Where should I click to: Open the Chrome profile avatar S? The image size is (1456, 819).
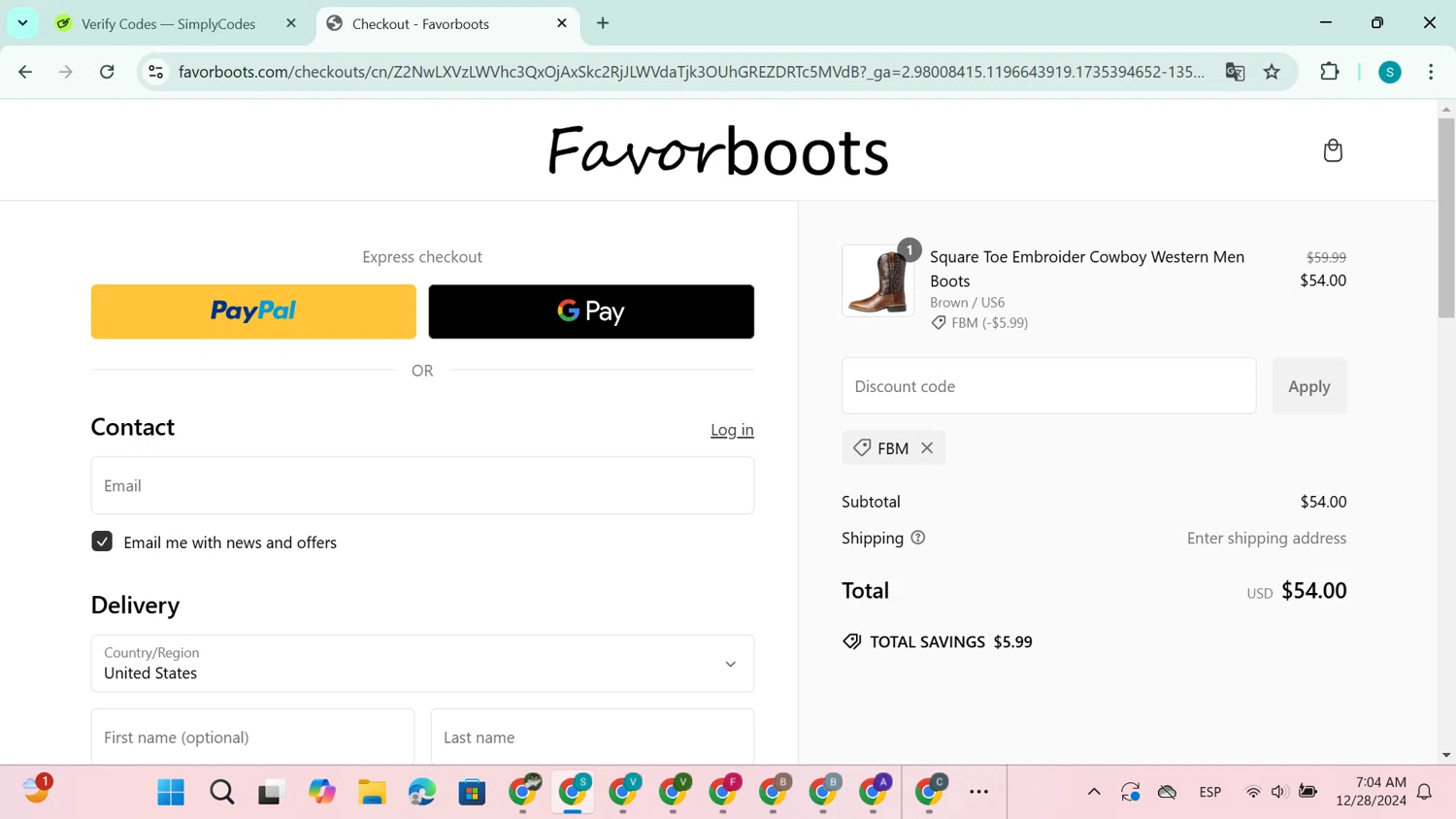pos(1390,72)
